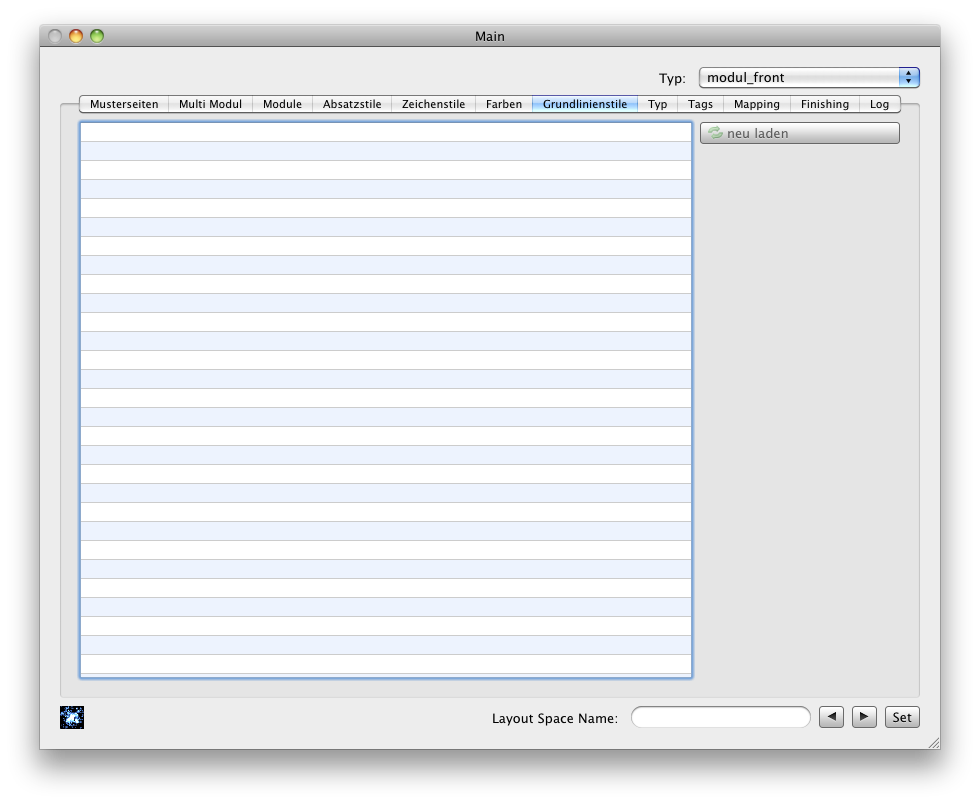The width and height of the screenshot is (980, 804).
Task: Click the next arrow button
Action: pos(864,717)
